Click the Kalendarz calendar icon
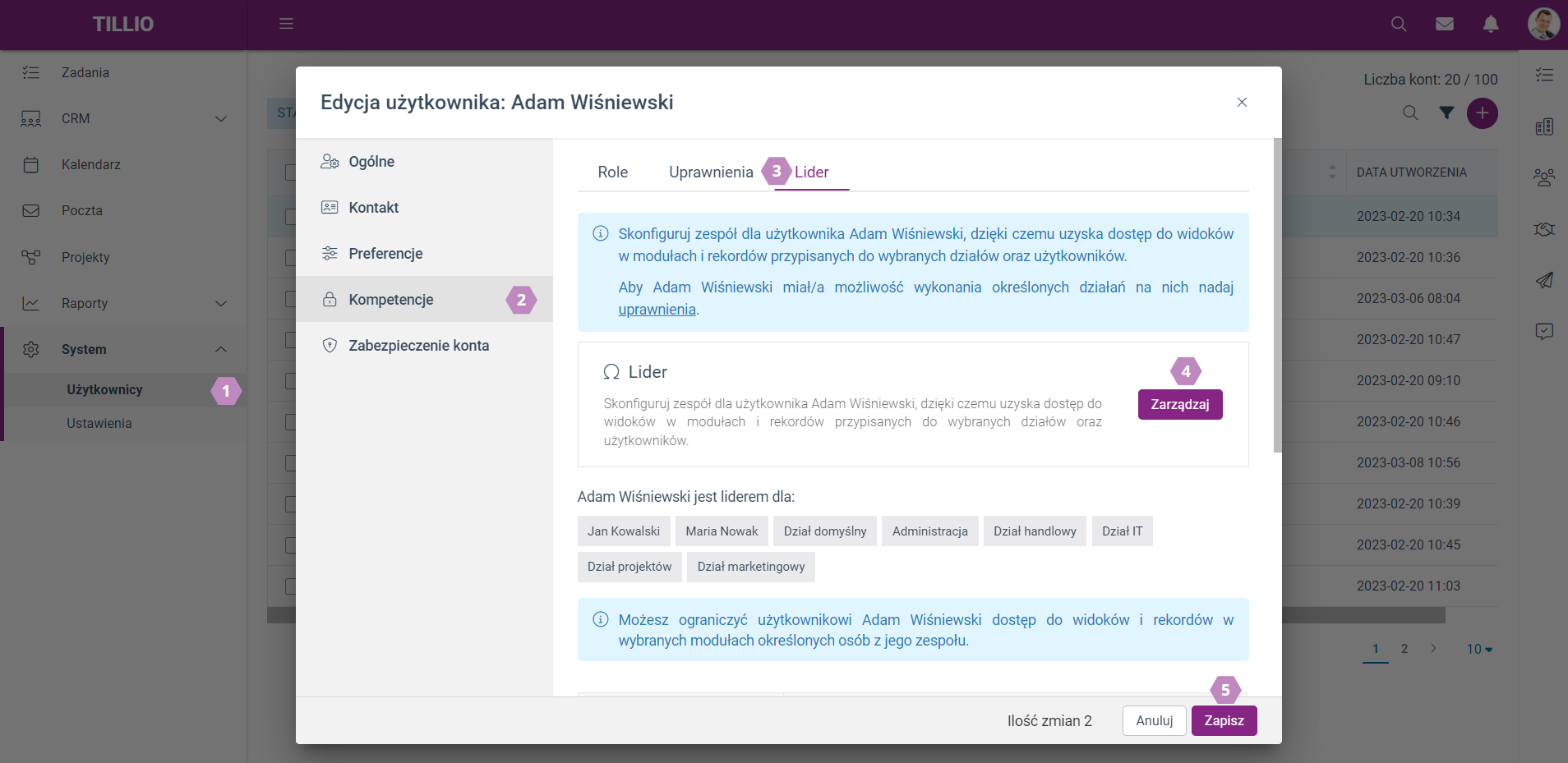 [x=30, y=164]
